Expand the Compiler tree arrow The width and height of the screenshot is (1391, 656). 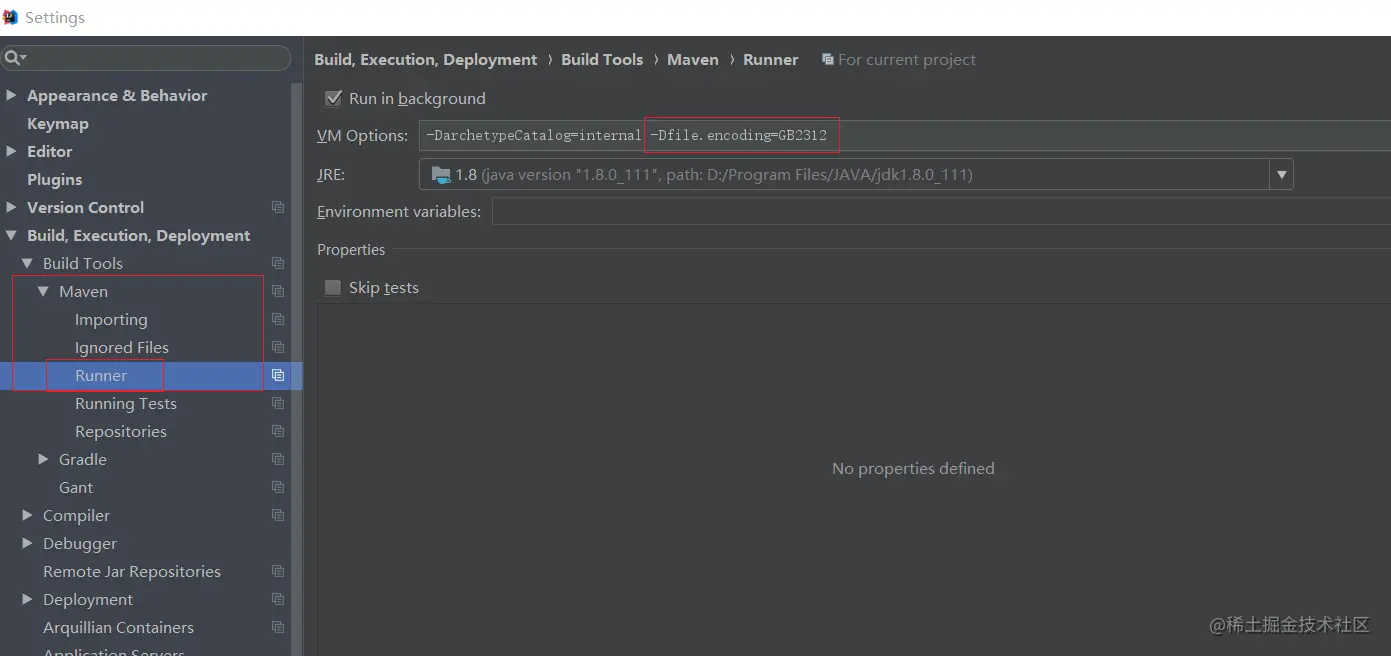28,515
